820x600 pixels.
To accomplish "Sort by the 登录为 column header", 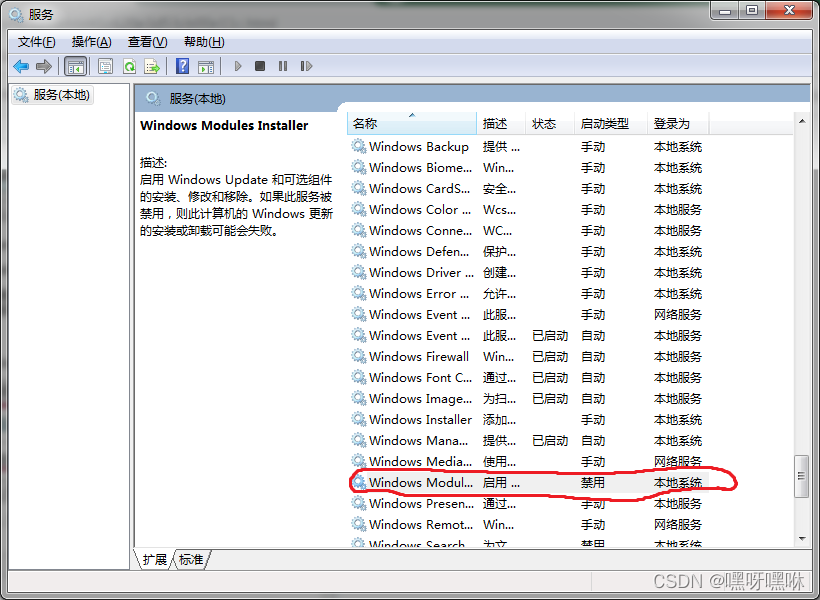I will 678,123.
